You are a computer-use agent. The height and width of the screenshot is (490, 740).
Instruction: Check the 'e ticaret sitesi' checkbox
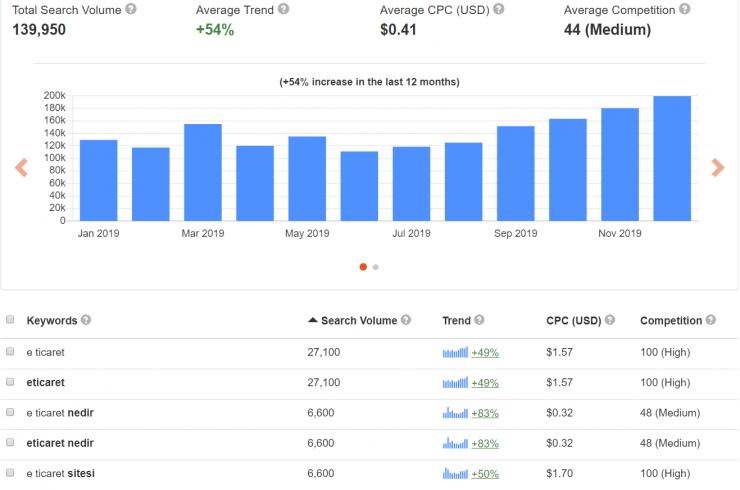click(x=10, y=473)
